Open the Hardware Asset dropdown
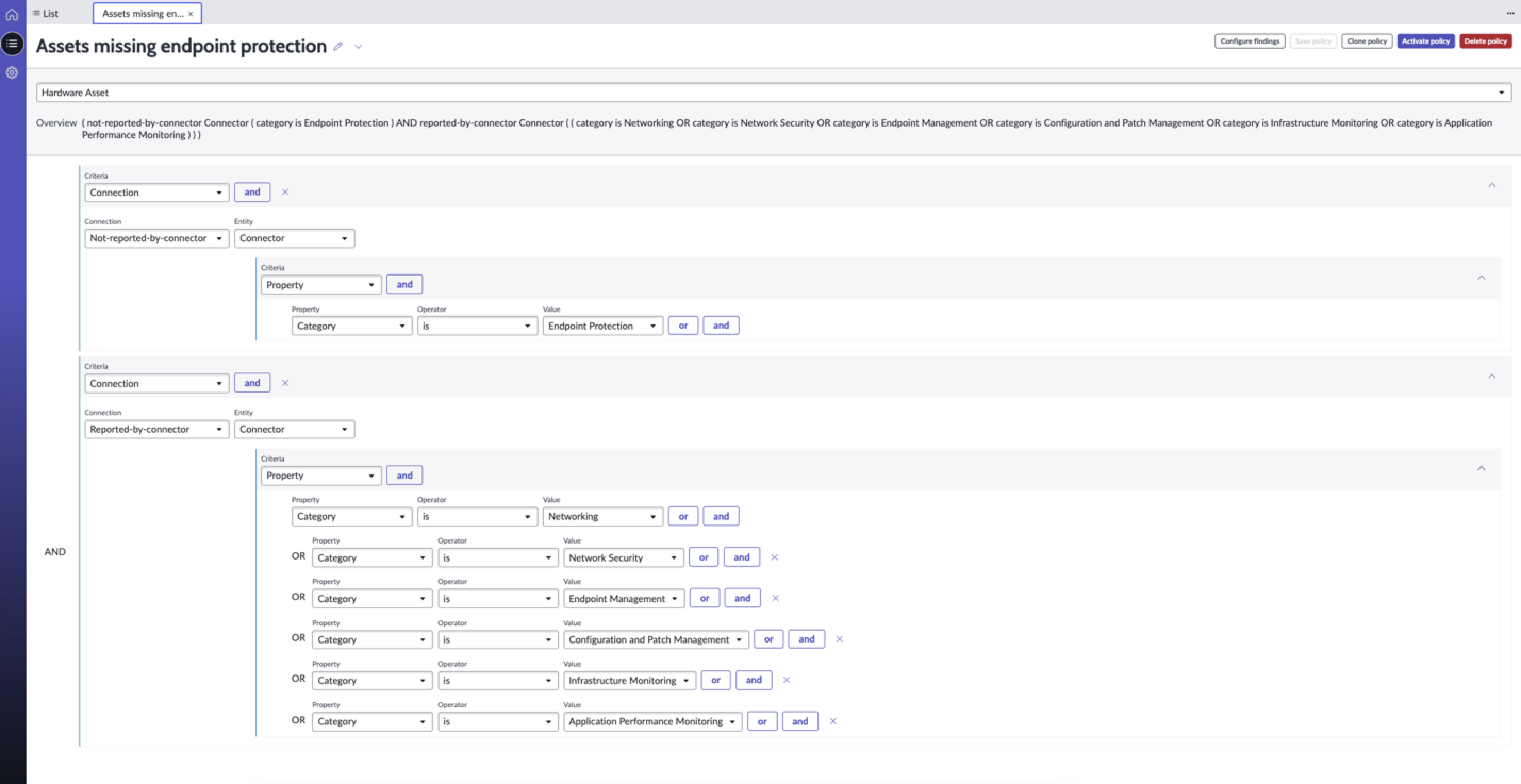The height and width of the screenshot is (784, 1521). point(773,93)
